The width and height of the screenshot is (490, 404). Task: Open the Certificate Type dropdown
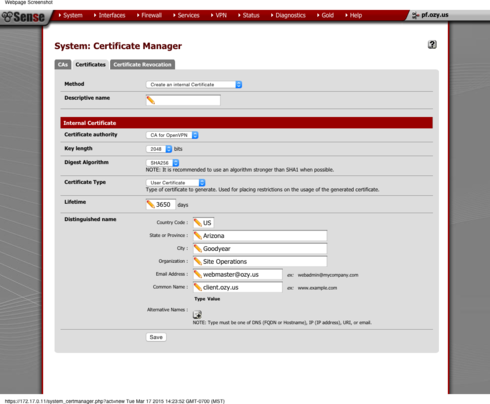coord(175,182)
